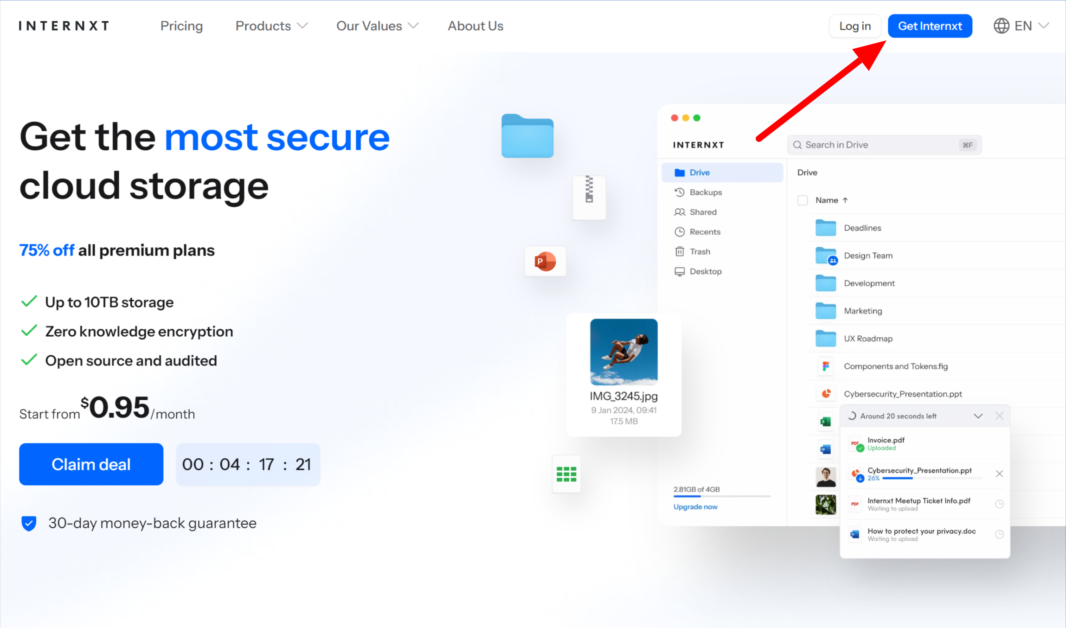Image resolution: width=1066 pixels, height=628 pixels.
Task: Click the Upgrade now link
Action: (695, 507)
